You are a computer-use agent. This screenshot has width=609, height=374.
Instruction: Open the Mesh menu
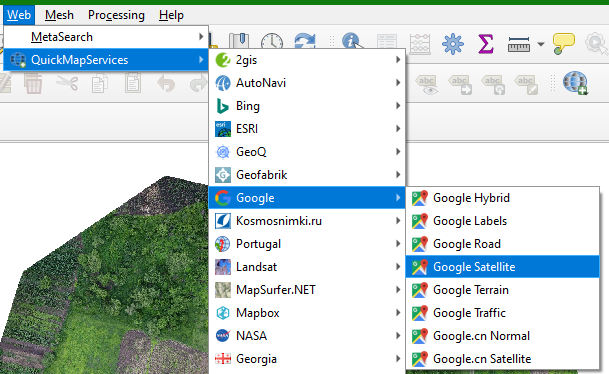(x=59, y=15)
